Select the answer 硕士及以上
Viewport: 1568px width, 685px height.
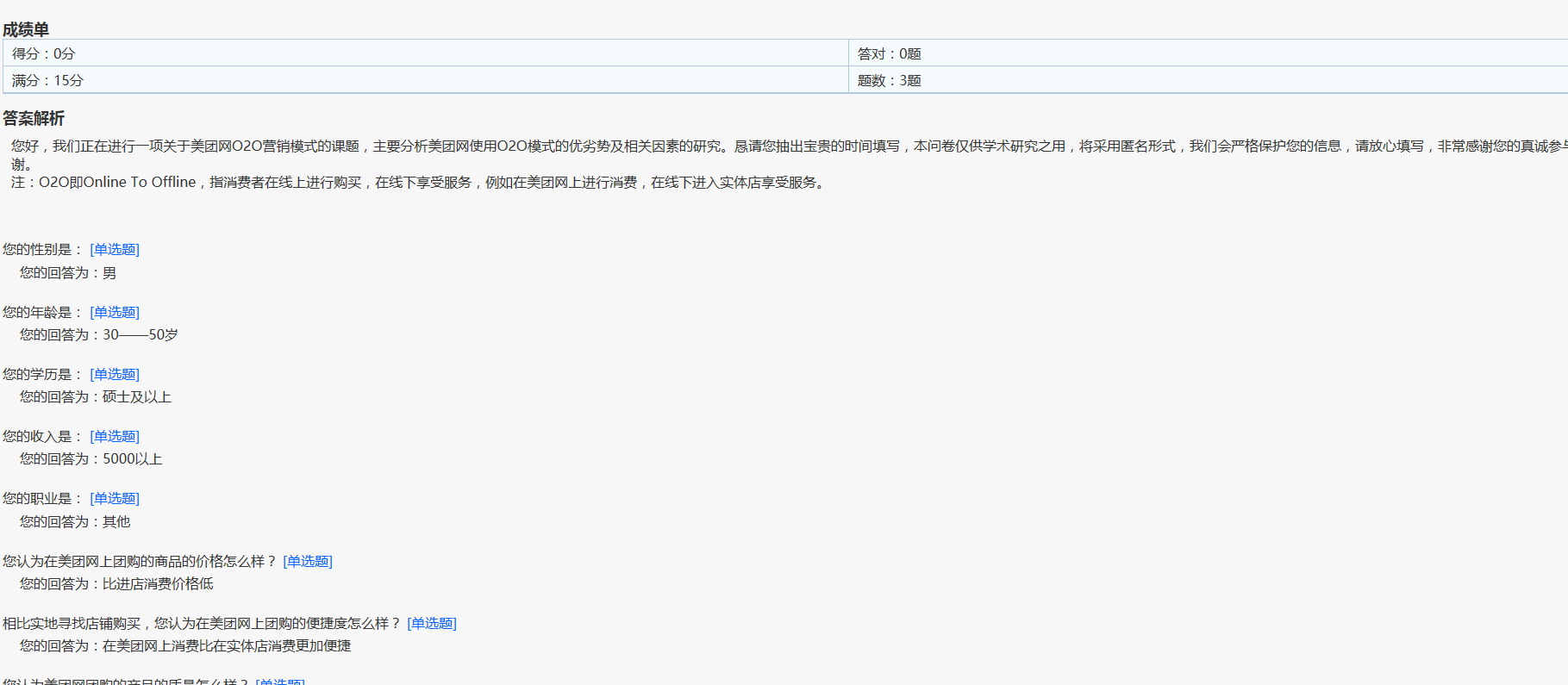tap(137, 397)
